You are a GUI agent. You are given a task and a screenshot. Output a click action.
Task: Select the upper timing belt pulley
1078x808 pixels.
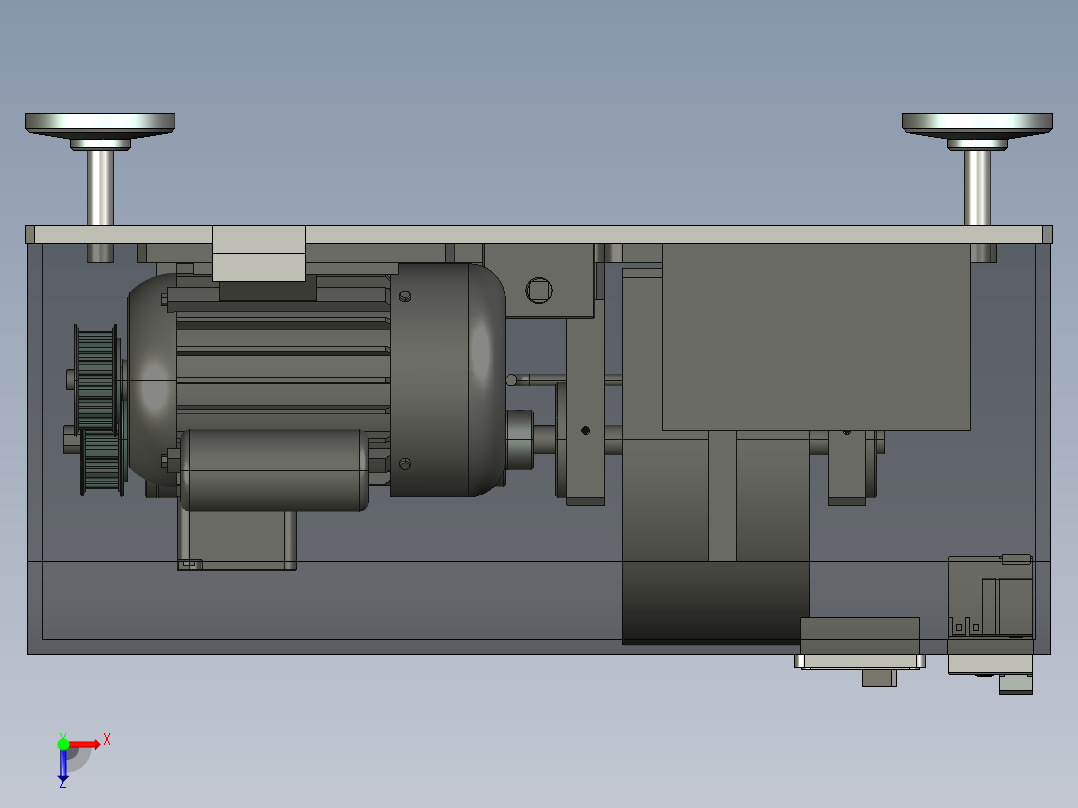click(97, 379)
